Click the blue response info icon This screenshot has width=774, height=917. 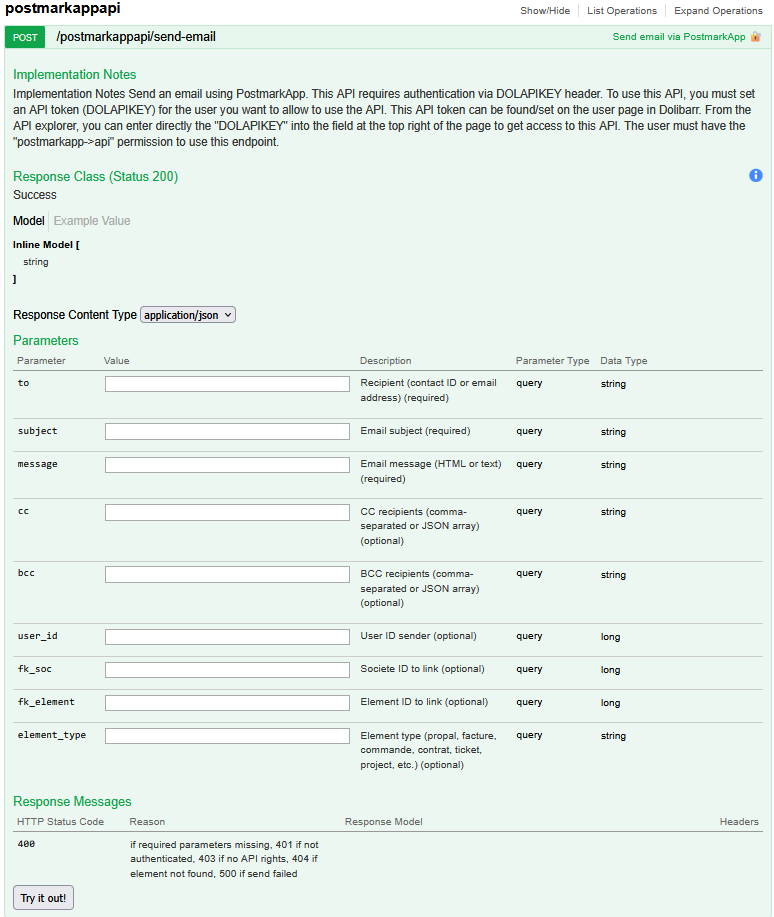(x=756, y=176)
